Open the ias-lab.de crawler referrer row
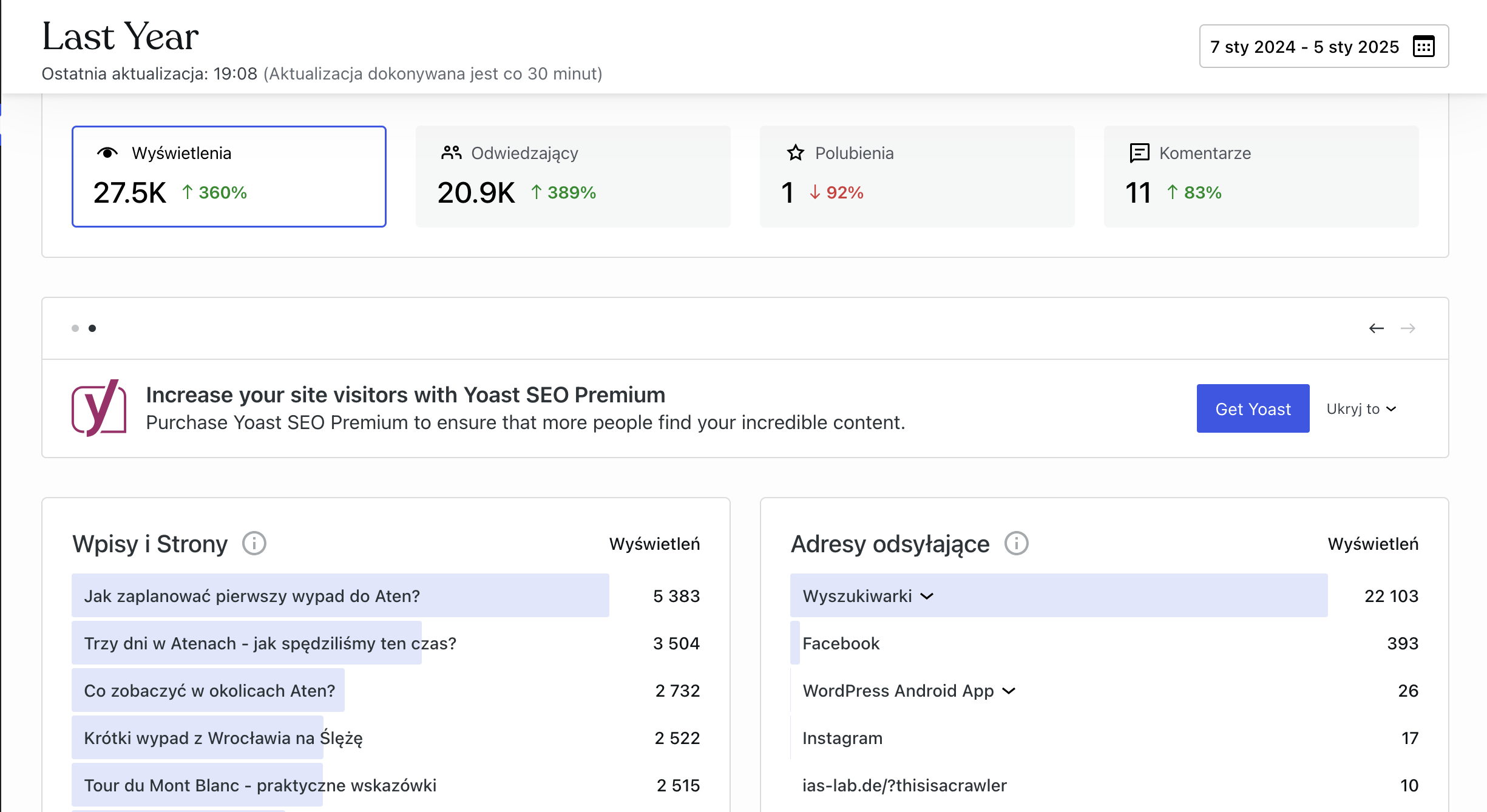The height and width of the screenshot is (812, 1487). [x=1104, y=785]
